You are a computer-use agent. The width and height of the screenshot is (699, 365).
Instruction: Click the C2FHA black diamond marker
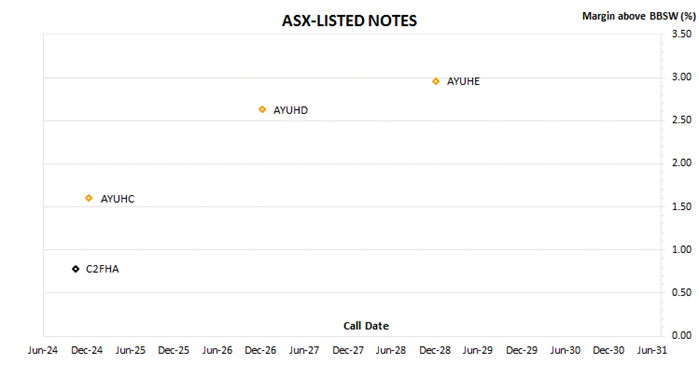coord(76,269)
